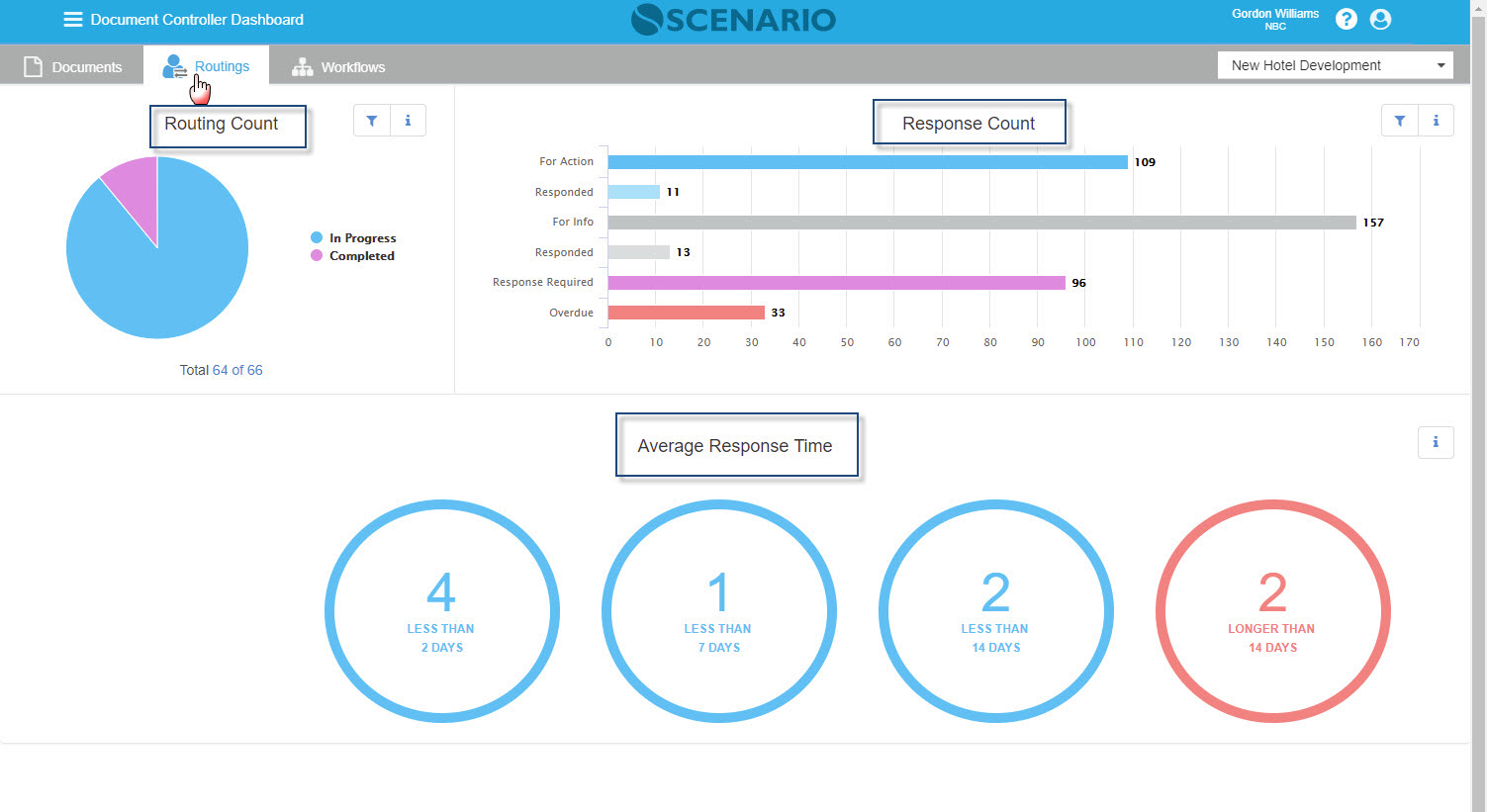
Task: Click the Total 64 of 66 link
Action: [x=236, y=370]
